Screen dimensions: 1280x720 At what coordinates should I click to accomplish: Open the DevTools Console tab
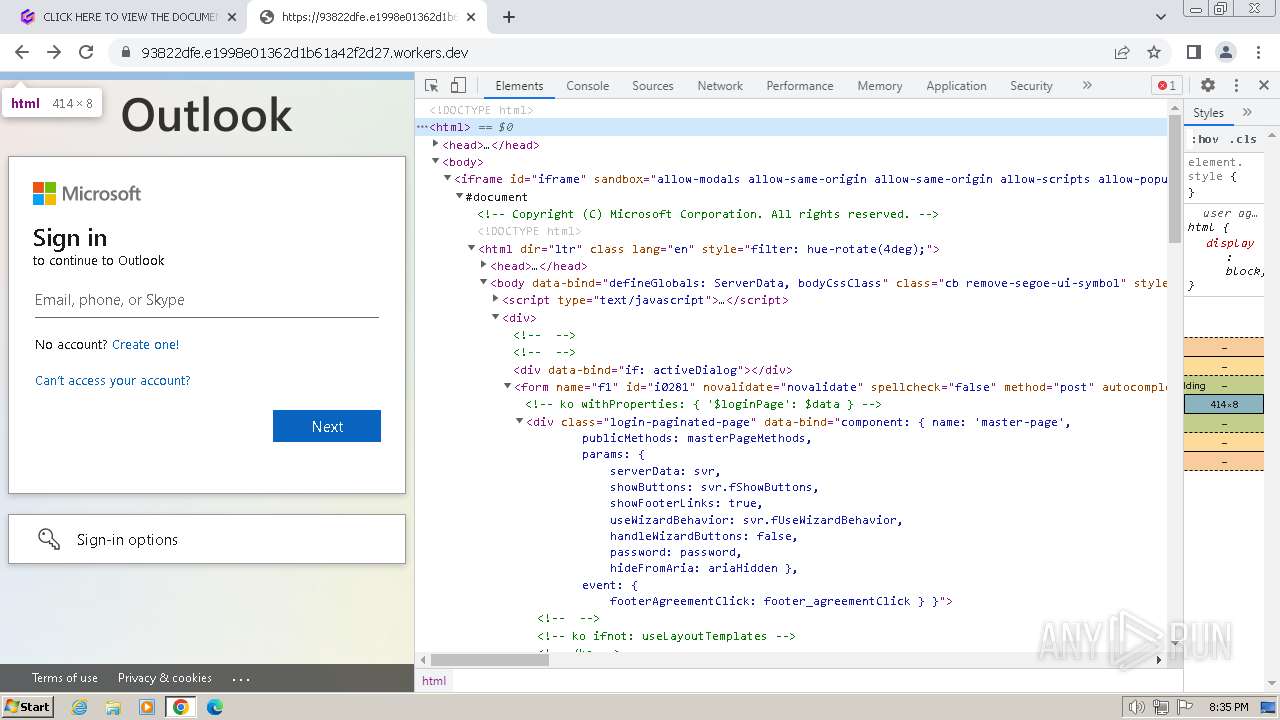point(588,86)
